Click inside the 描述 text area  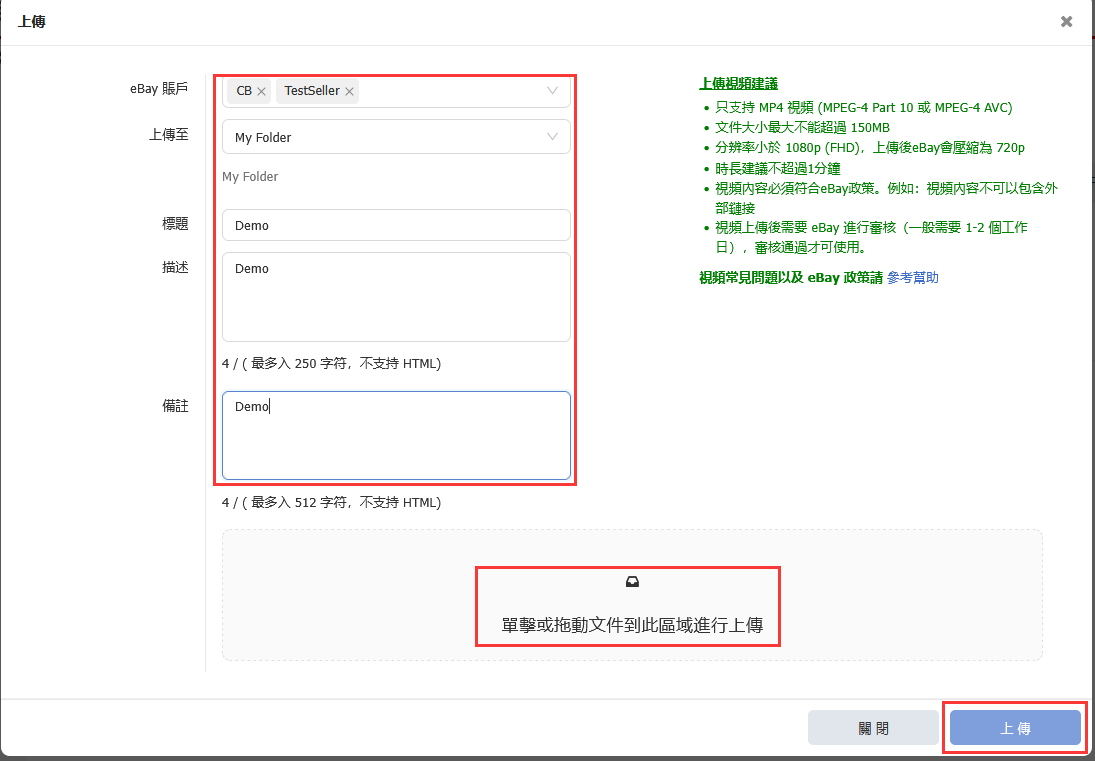[396, 297]
